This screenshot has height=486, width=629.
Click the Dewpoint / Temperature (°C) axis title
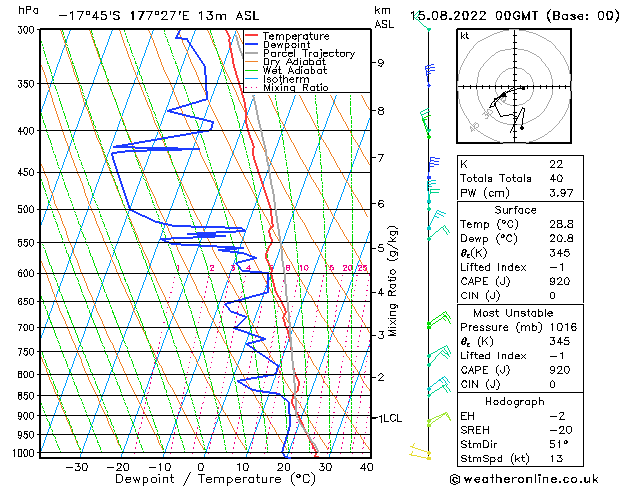pyautogui.click(x=216, y=479)
